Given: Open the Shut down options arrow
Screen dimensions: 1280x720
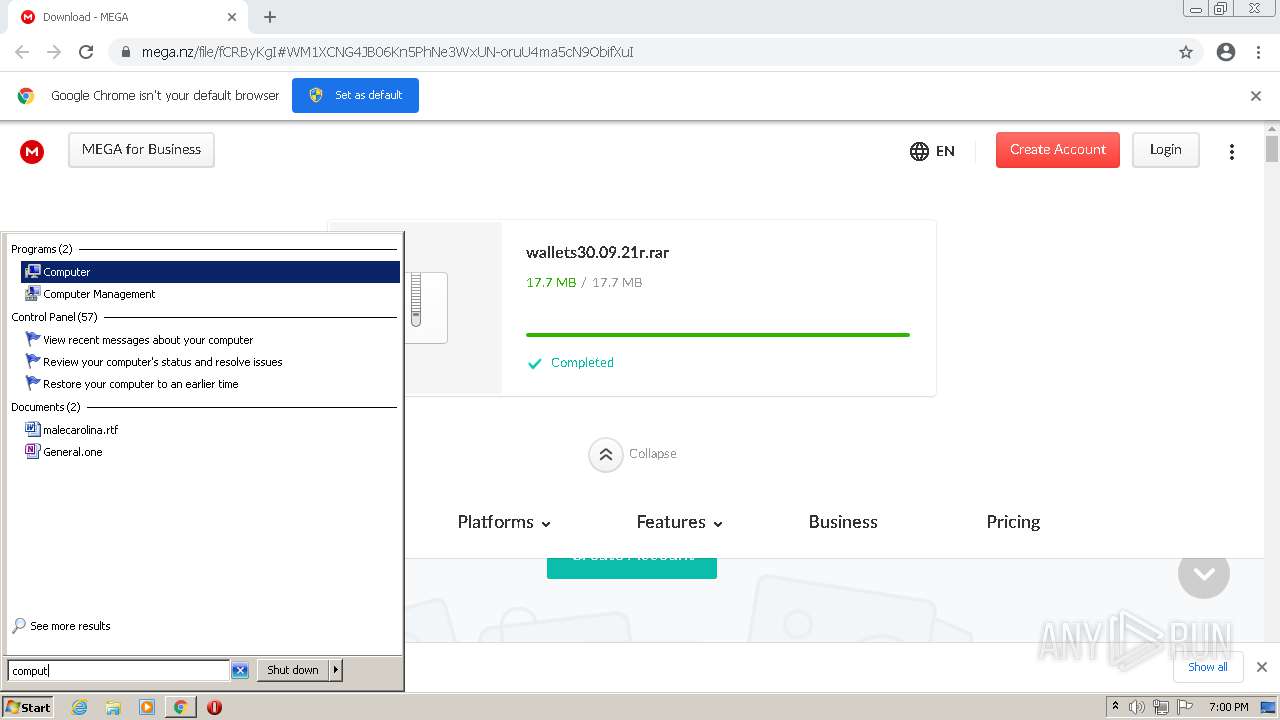Looking at the screenshot, I should 336,670.
